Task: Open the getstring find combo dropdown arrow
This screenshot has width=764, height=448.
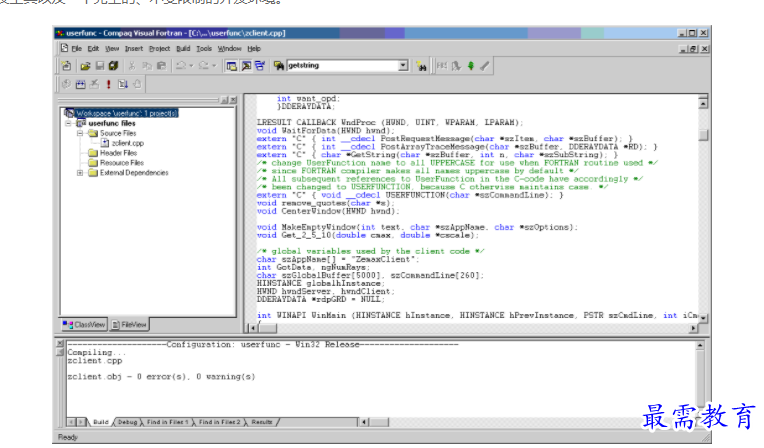Action: click(x=403, y=65)
